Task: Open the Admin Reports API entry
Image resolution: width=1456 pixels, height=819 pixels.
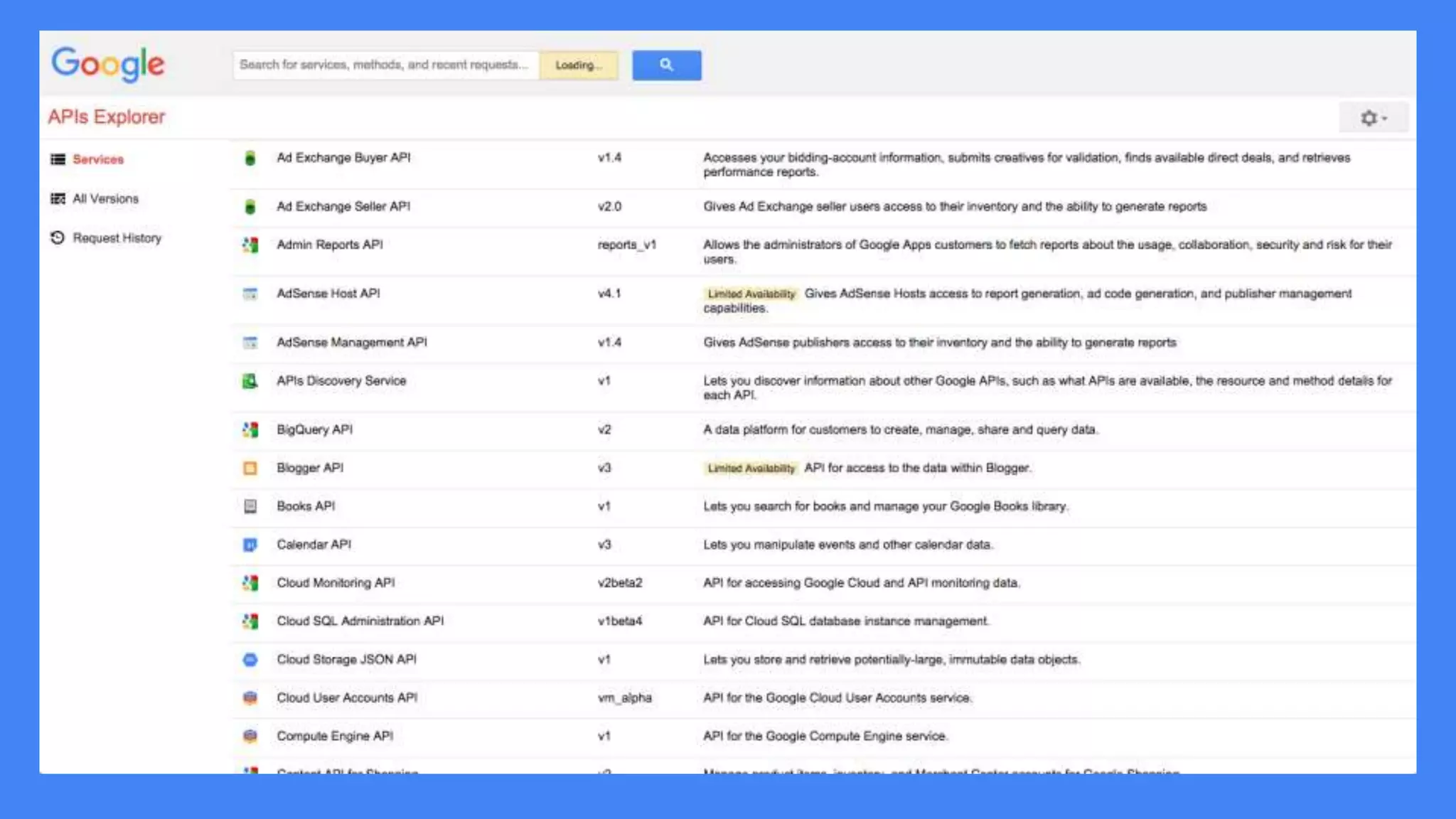Action: tap(329, 245)
